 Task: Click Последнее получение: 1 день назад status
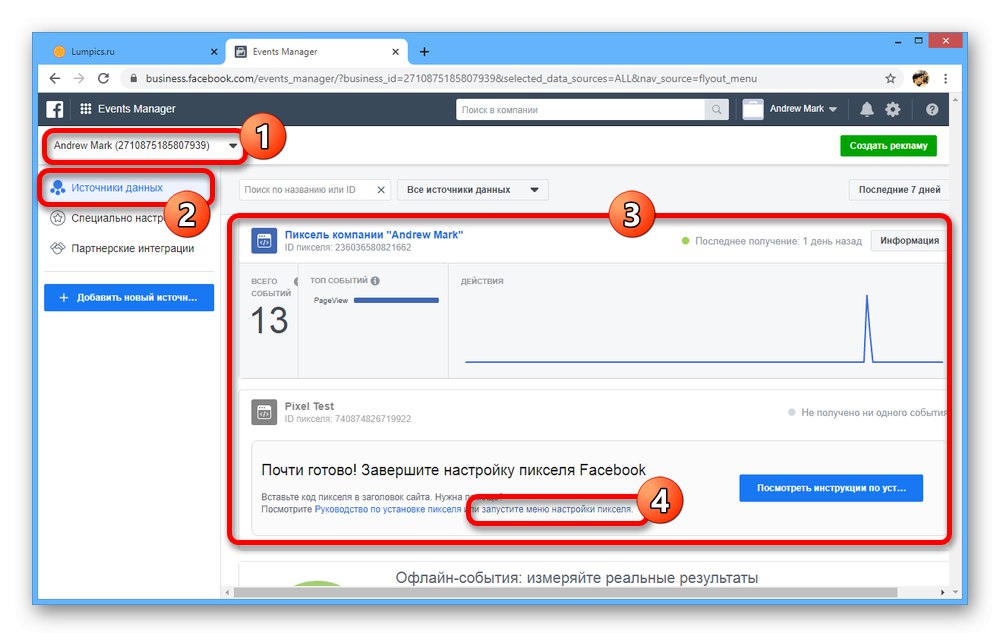pyautogui.click(x=772, y=241)
